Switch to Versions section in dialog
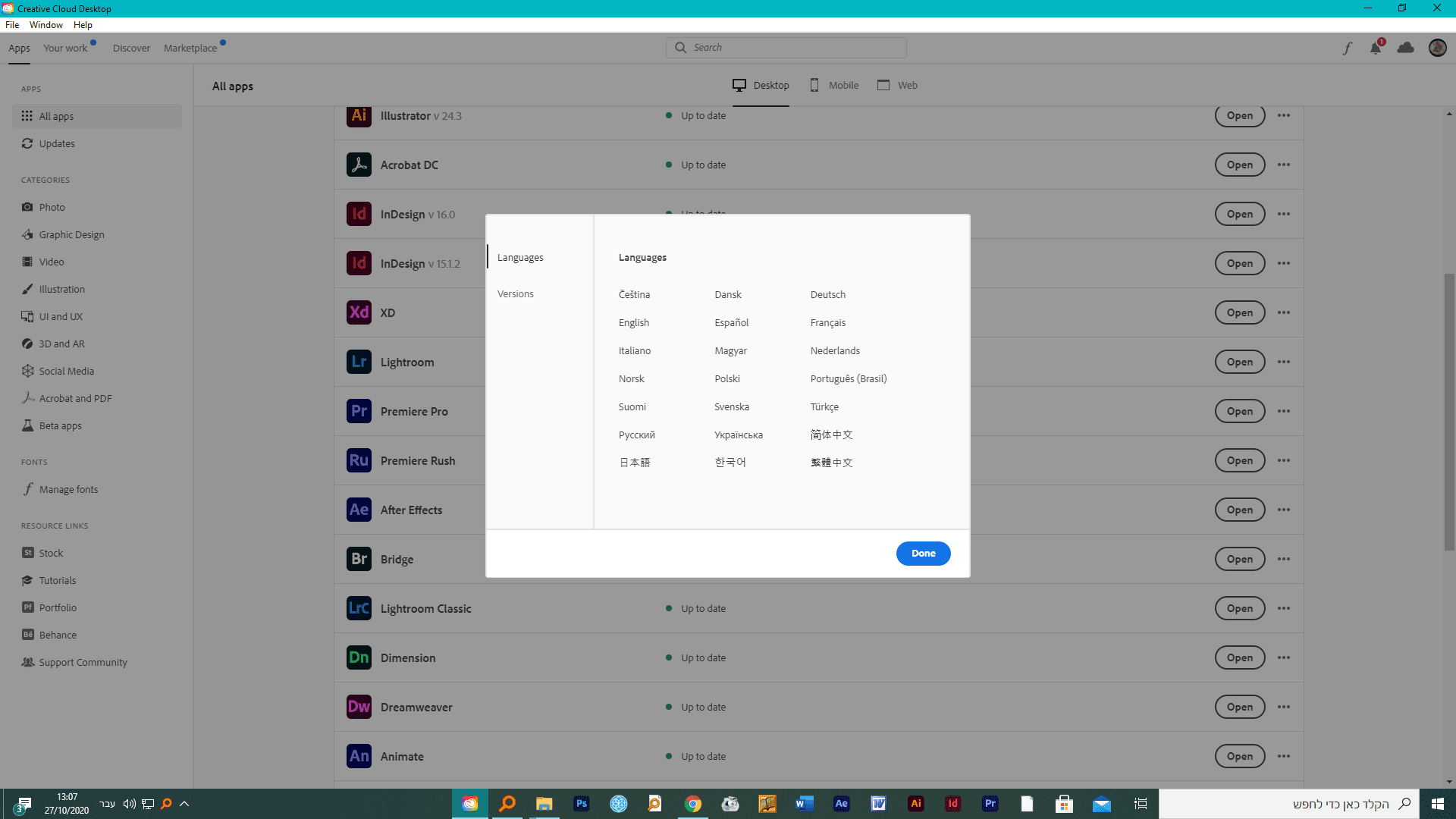This screenshot has width=1456, height=819. (x=515, y=293)
